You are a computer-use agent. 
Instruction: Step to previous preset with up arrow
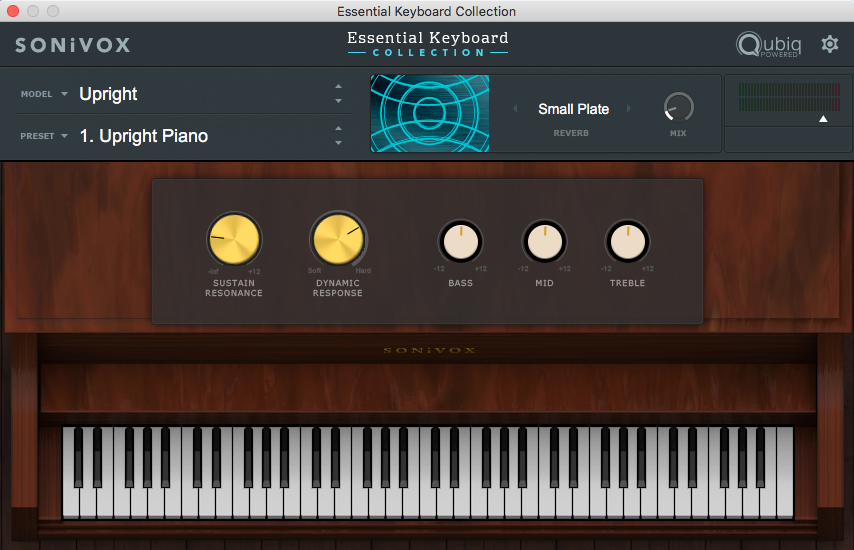click(338, 128)
